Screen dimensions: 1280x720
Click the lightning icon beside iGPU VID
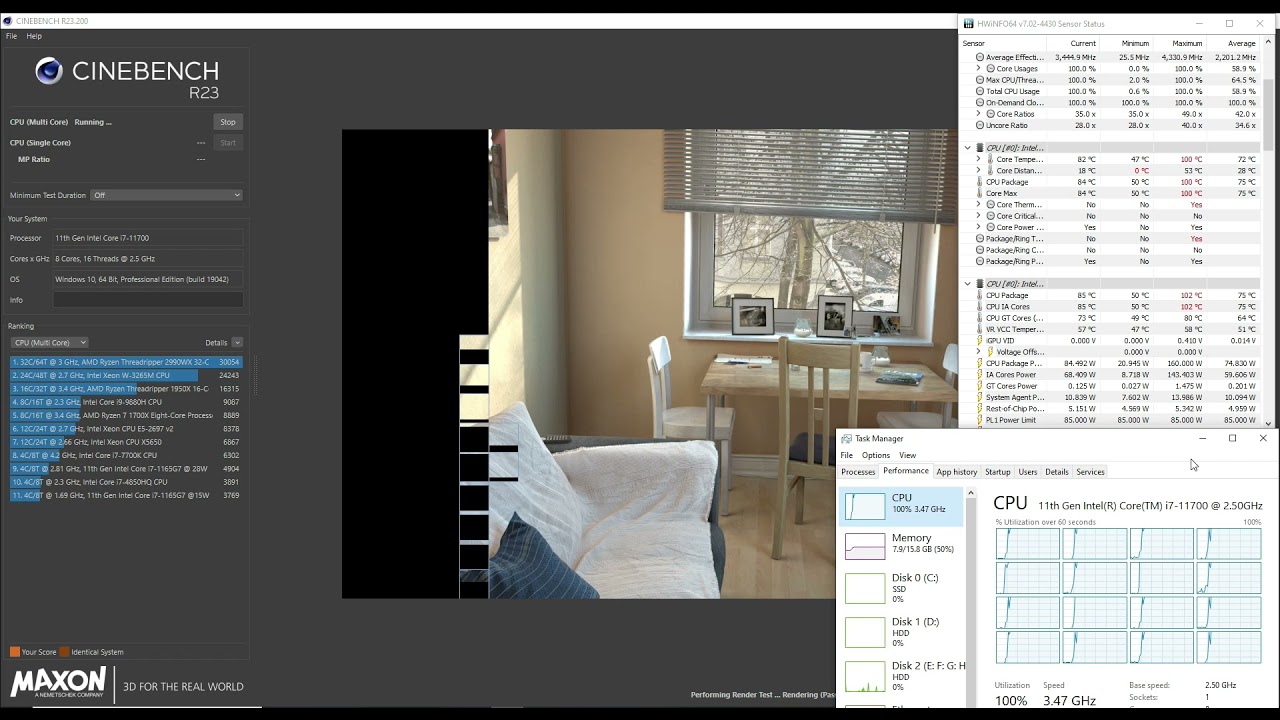(980, 341)
